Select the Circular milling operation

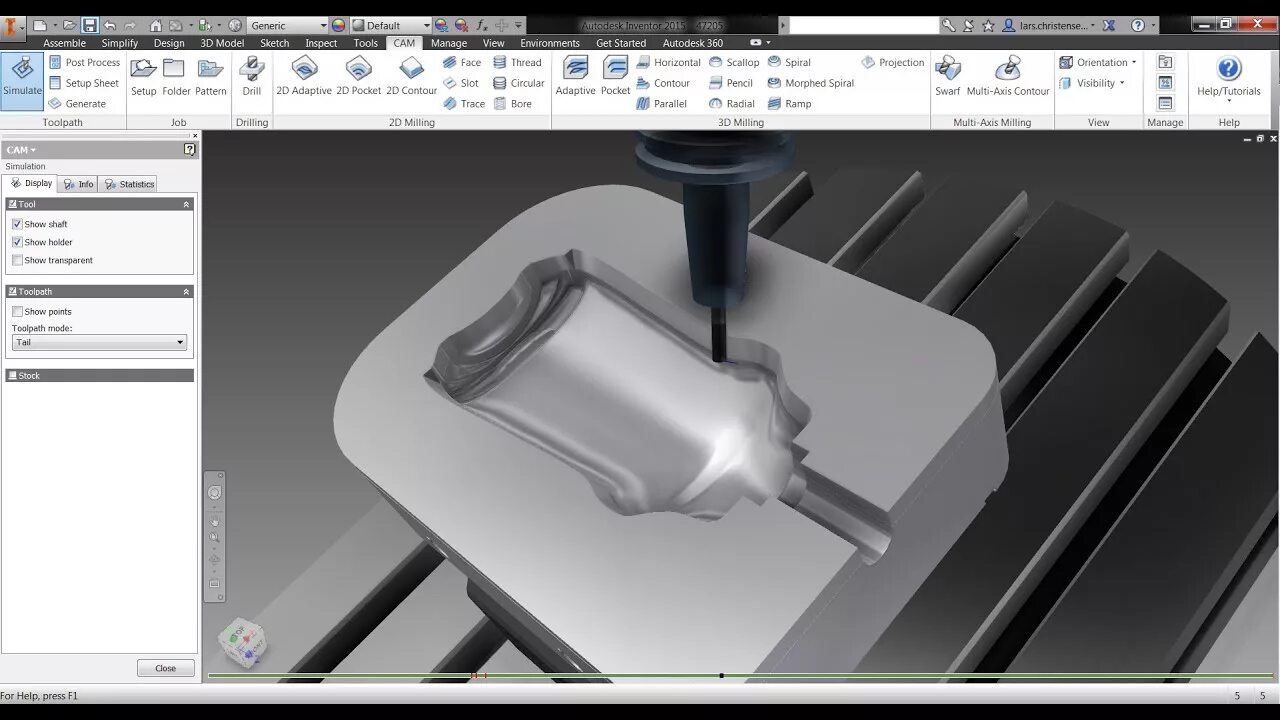coord(519,83)
